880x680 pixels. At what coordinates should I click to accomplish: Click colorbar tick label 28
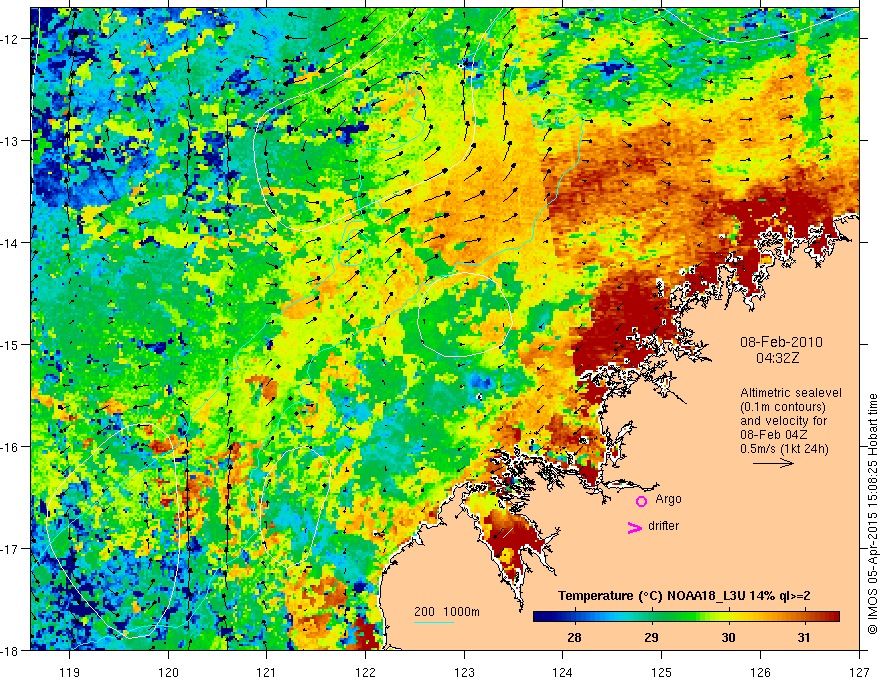click(x=574, y=637)
